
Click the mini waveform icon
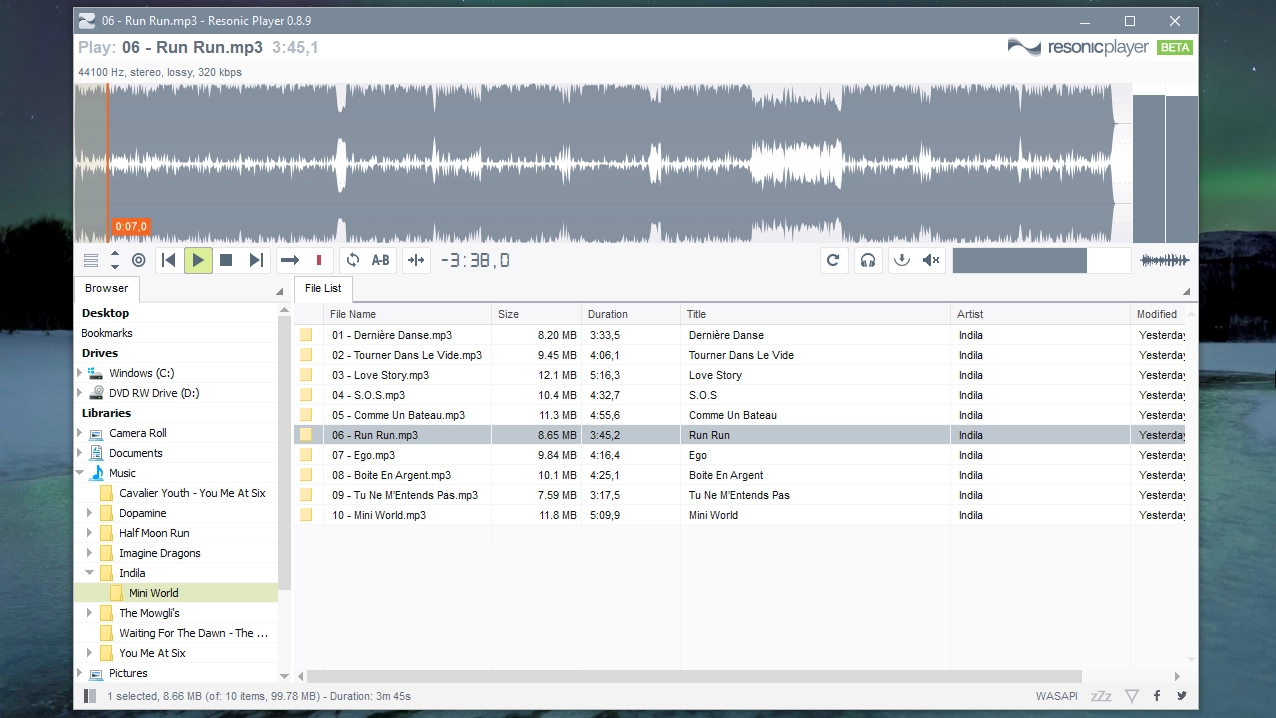click(x=1165, y=260)
